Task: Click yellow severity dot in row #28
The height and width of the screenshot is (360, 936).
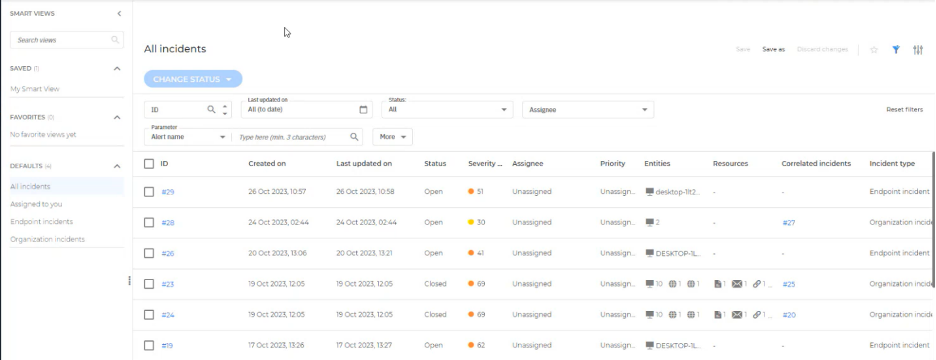Action: (471, 222)
